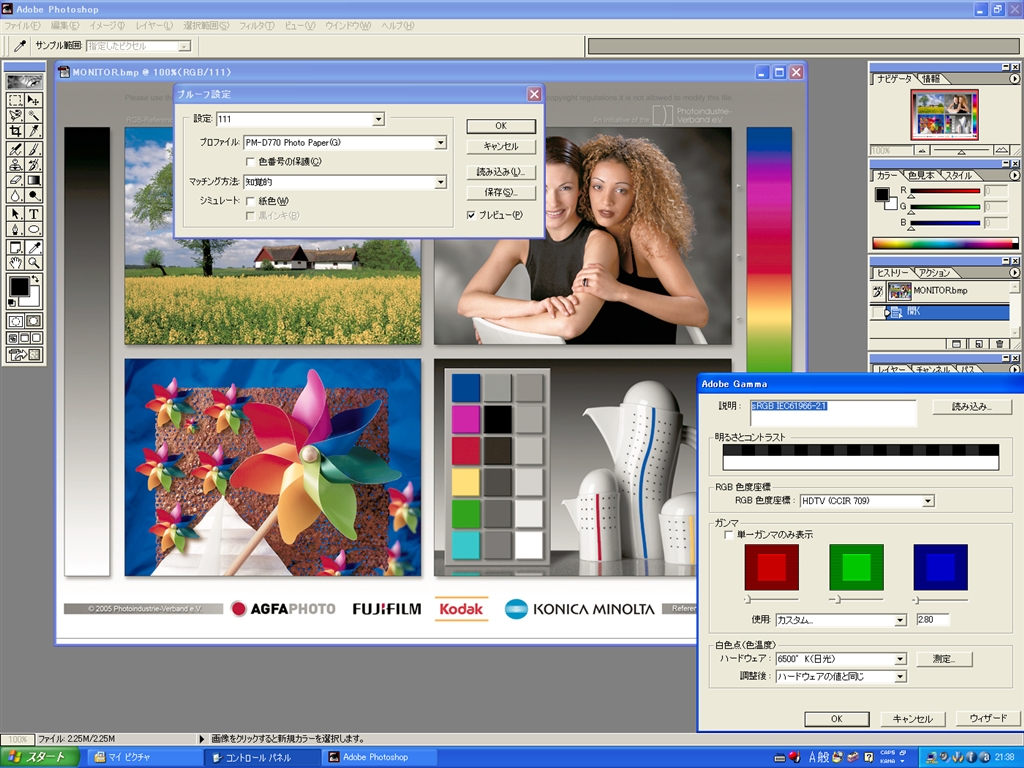Select the Type tool
1024x768 pixels.
pyautogui.click(x=33, y=214)
